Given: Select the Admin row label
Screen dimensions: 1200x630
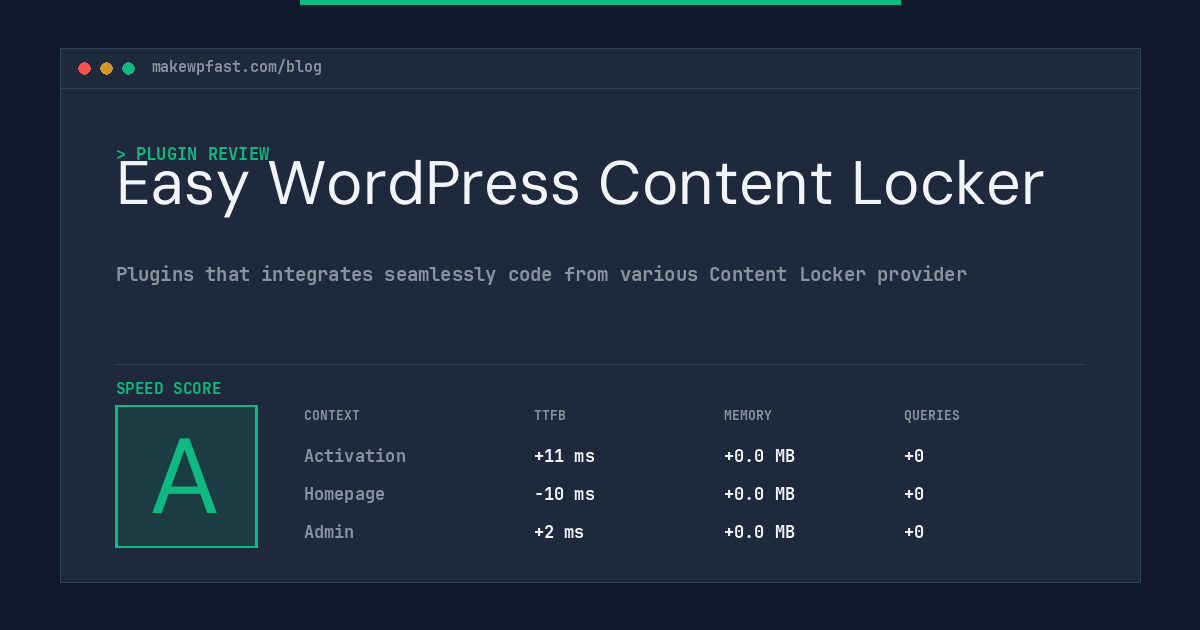Looking at the screenshot, I should pos(329,532).
